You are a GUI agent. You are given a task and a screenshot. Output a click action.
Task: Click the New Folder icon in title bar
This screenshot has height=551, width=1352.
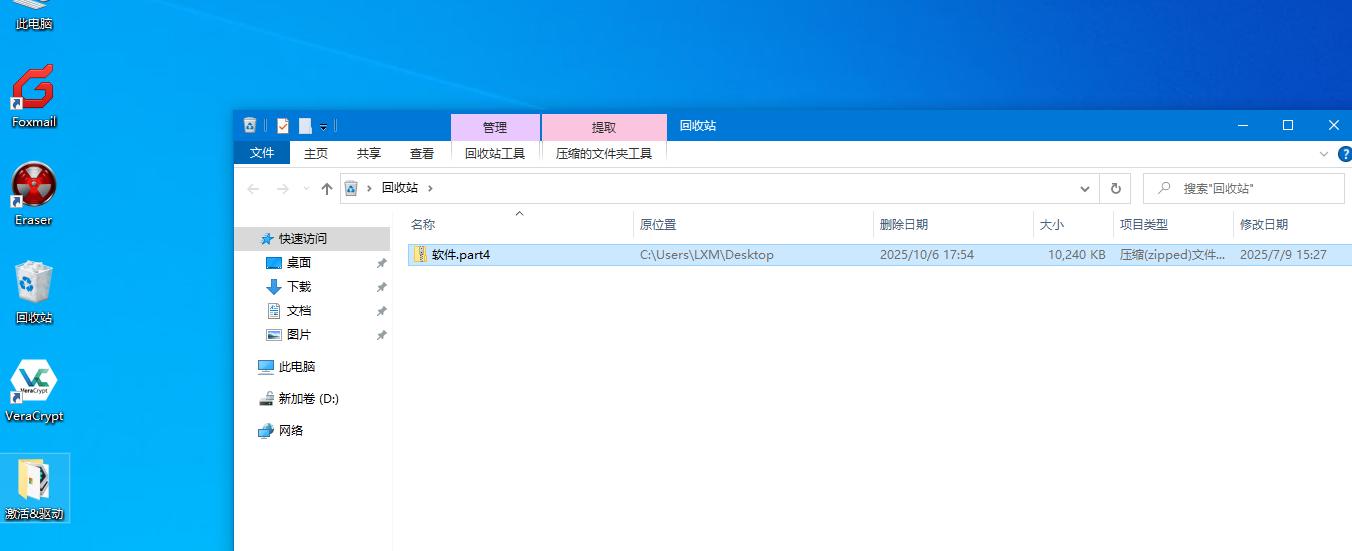(305, 126)
